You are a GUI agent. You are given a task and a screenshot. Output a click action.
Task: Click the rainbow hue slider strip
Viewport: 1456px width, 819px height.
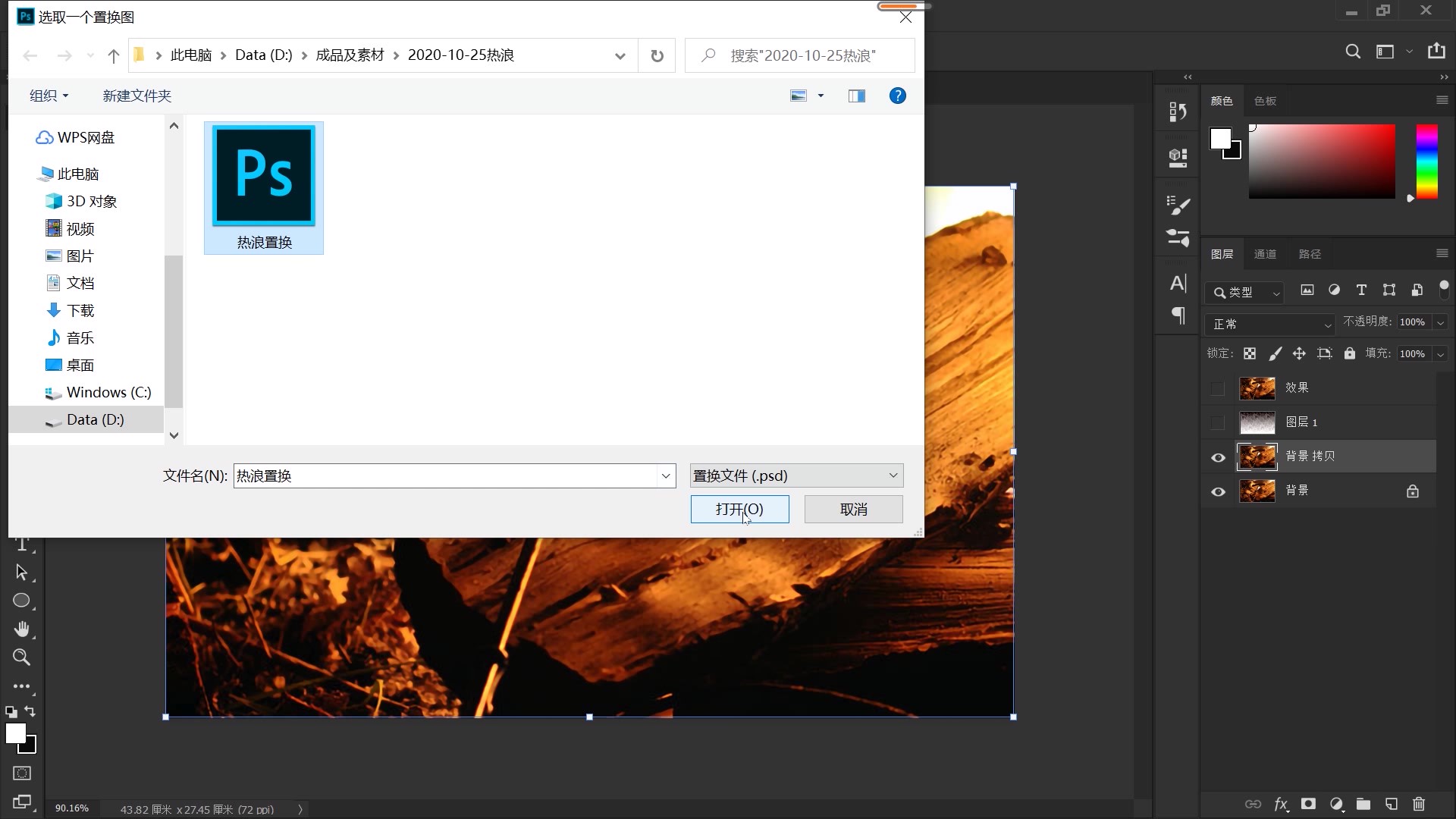(x=1426, y=162)
